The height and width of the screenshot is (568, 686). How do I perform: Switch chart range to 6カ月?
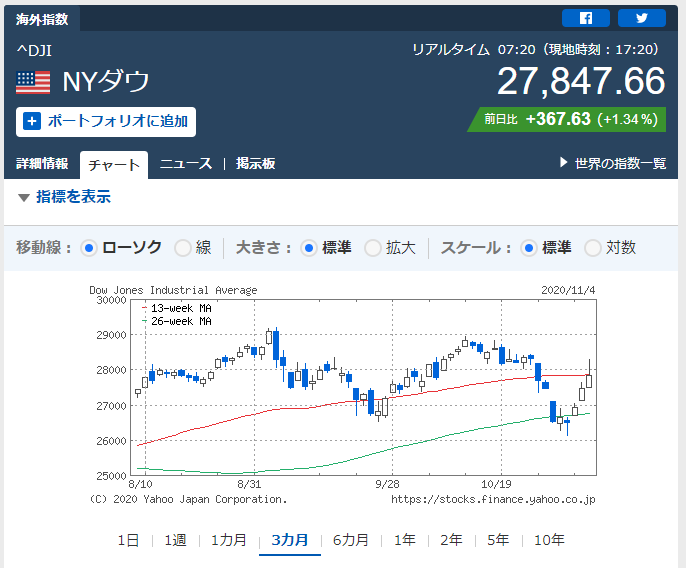350,540
